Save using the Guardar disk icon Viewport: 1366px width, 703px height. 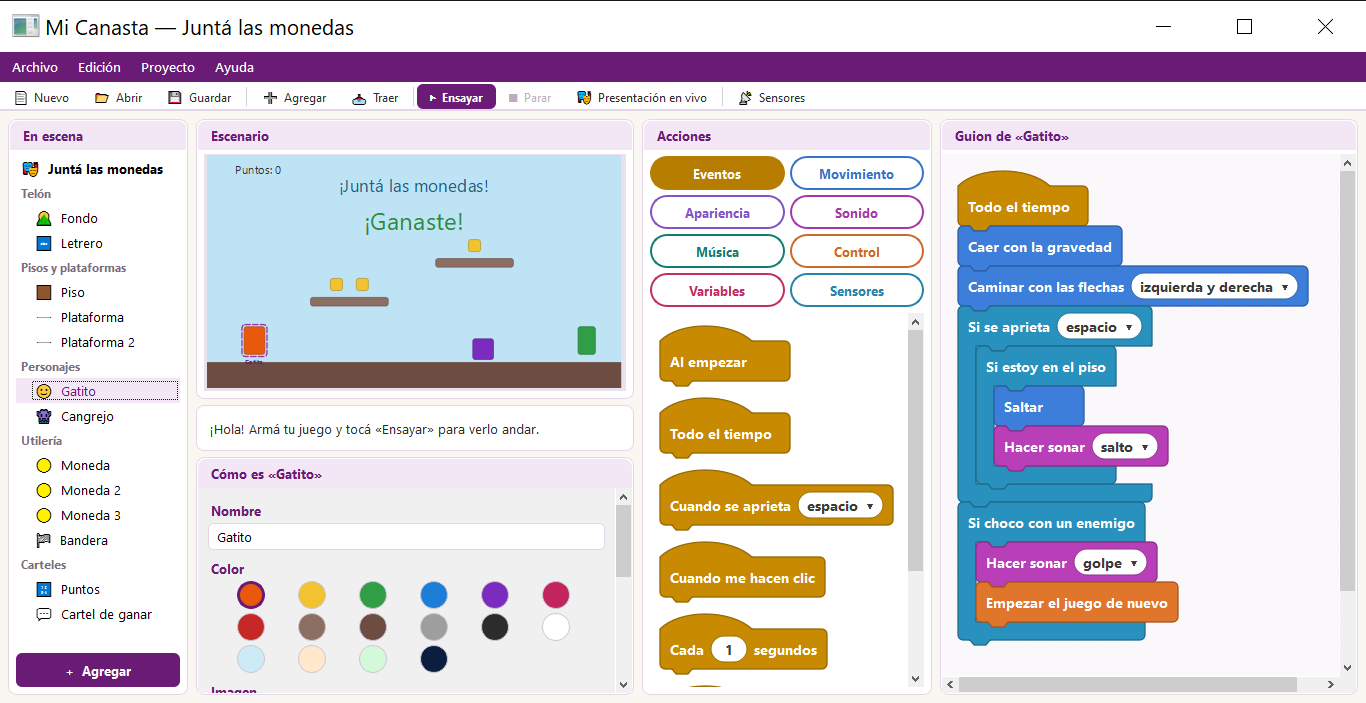(x=175, y=98)
